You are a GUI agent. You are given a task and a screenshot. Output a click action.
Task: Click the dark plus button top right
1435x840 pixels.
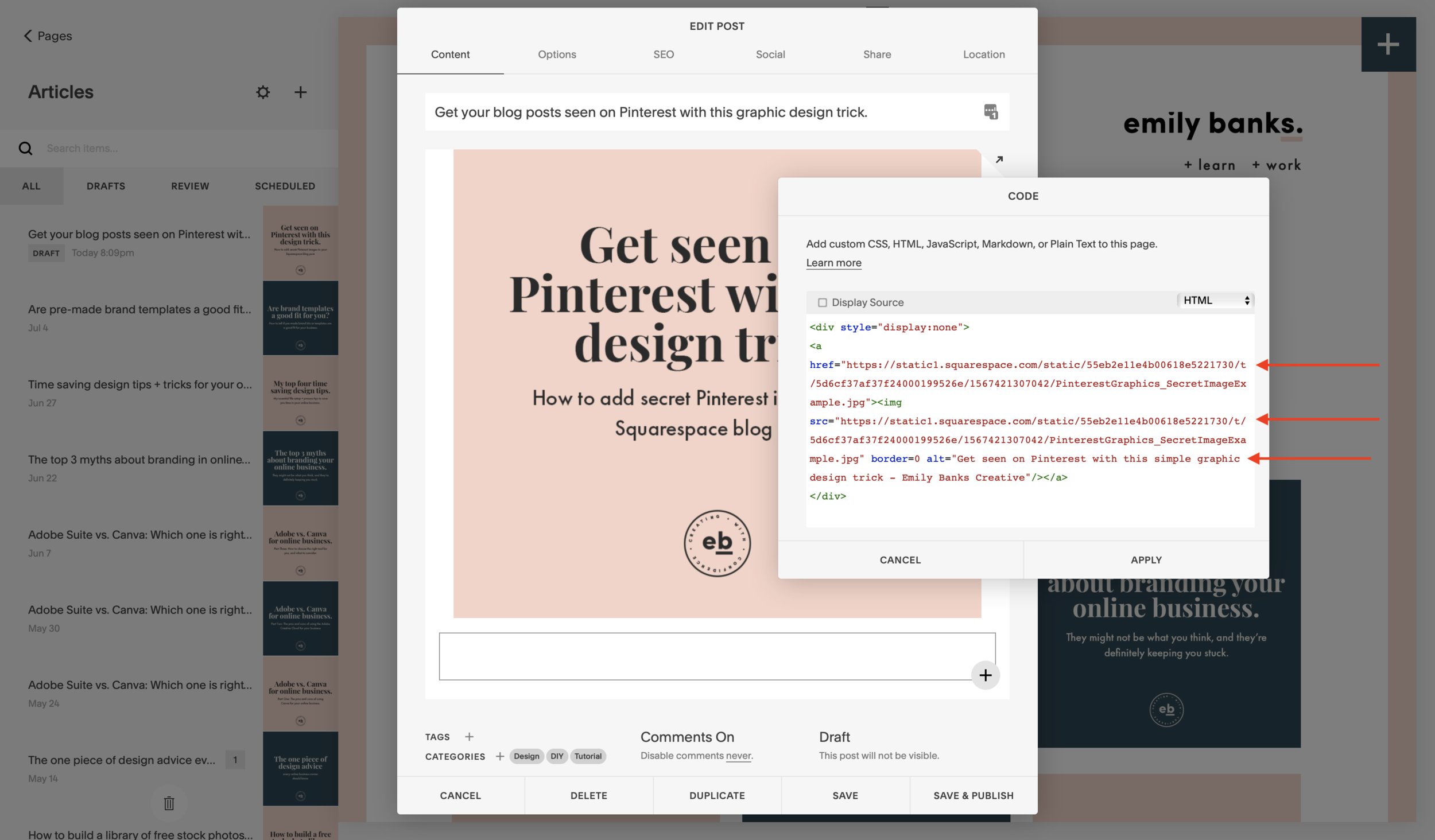[1388, 43]
